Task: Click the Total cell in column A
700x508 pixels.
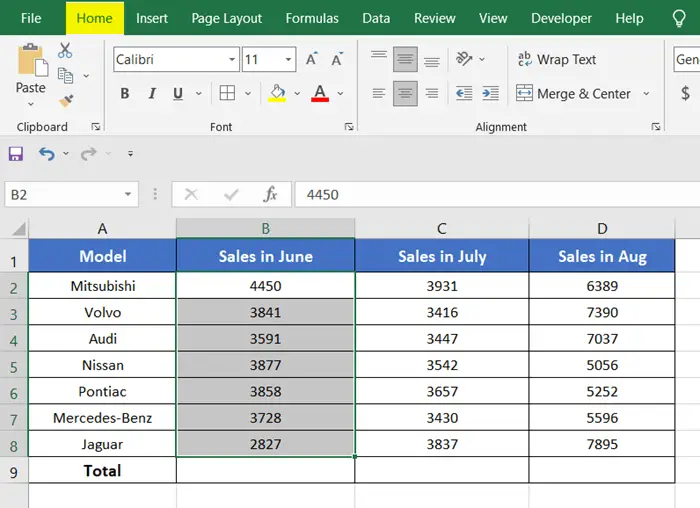Action: click(x=102, y=471)
